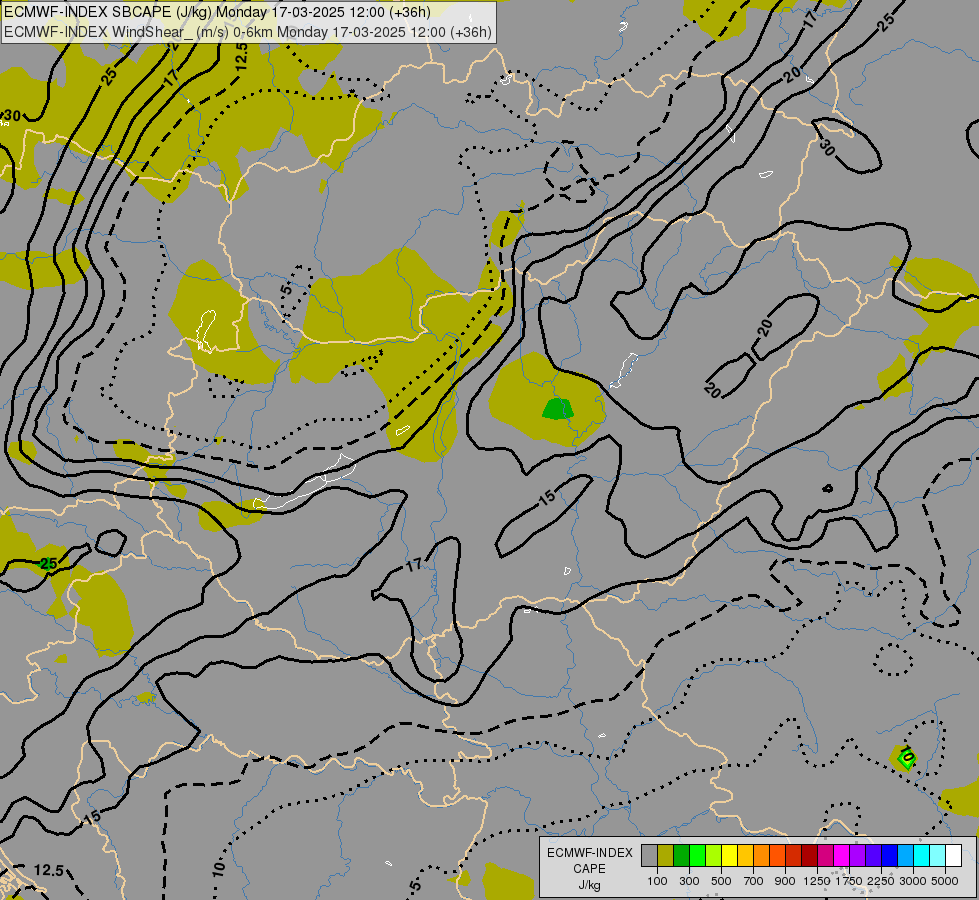
Task: Click the 1750 legend scale value
Action: 849,881
